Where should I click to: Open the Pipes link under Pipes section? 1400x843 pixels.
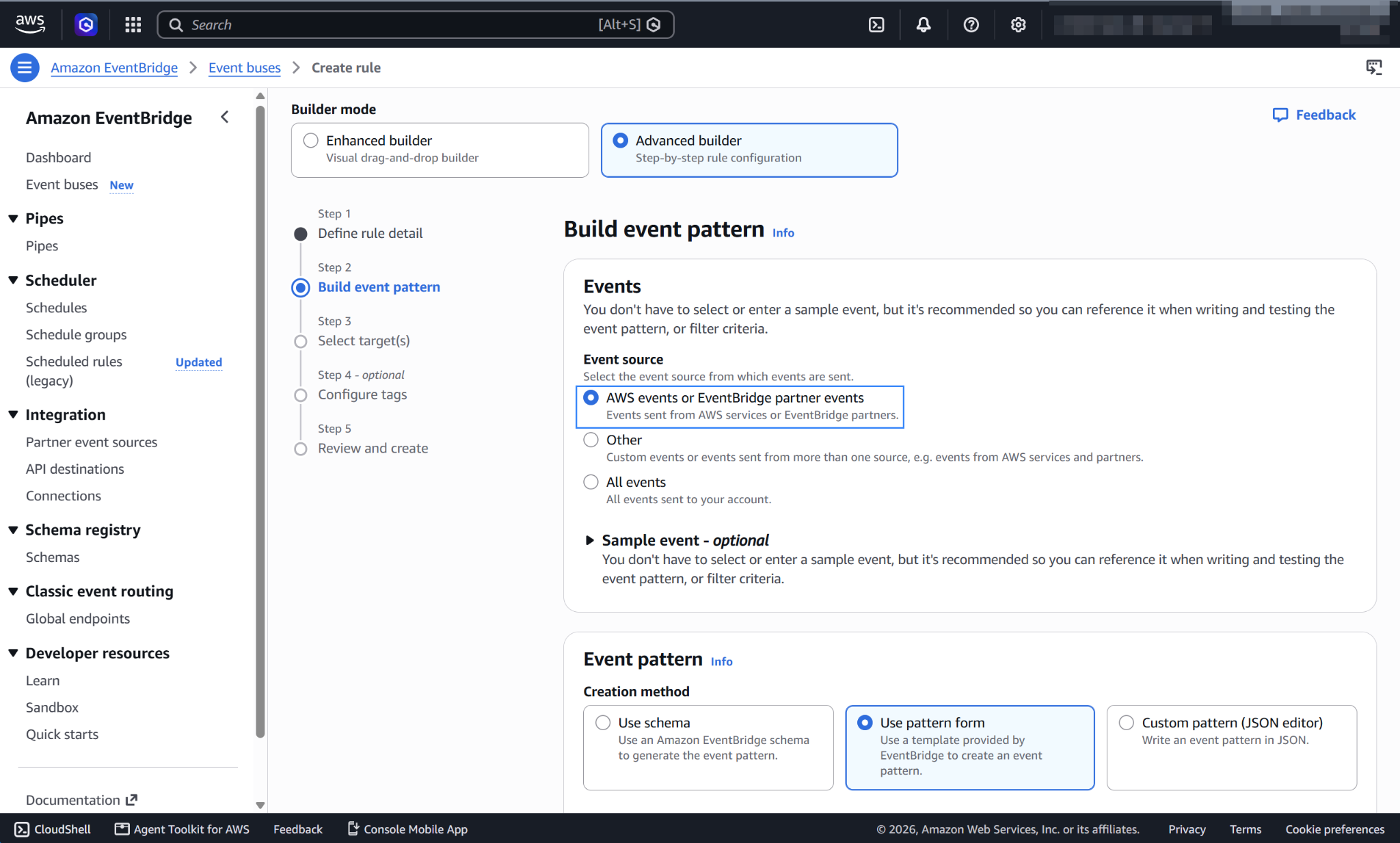tap(42, 245)
